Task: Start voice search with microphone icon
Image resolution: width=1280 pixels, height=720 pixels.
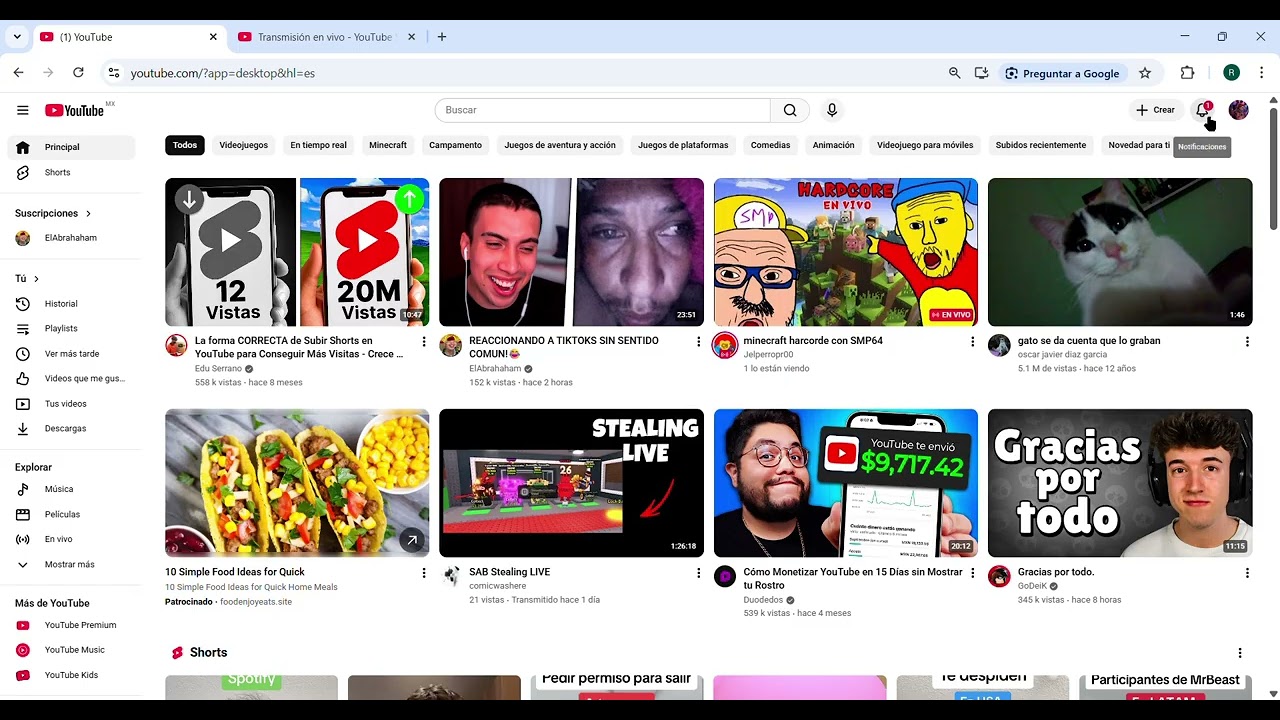Action: (x=831, y=110)
